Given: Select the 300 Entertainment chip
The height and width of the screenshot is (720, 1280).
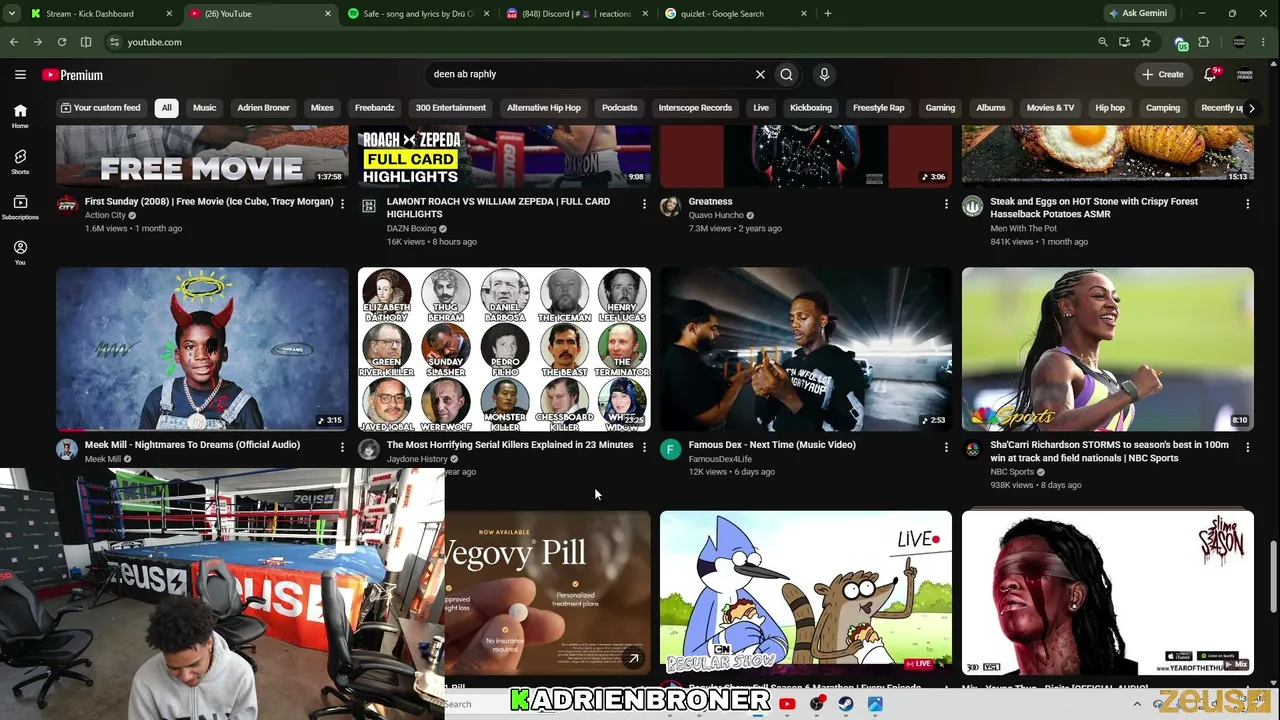Looking at the screenshot, I should coord(451,108).
